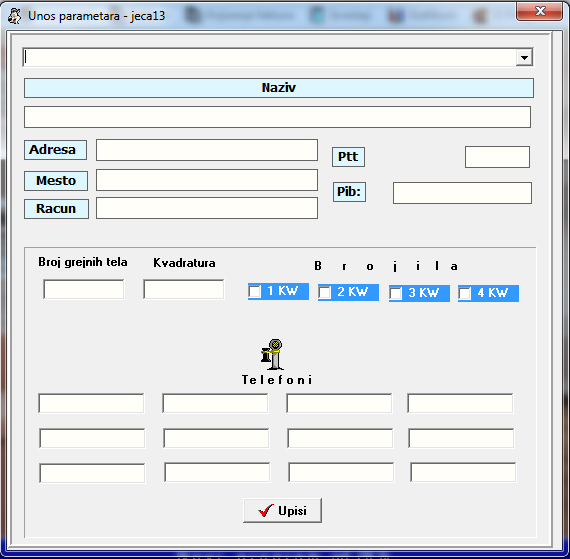Check the 3 KW brojila option
Image resolution: width=570 pixels, height=559 pixels.
(x=396, y=293)
